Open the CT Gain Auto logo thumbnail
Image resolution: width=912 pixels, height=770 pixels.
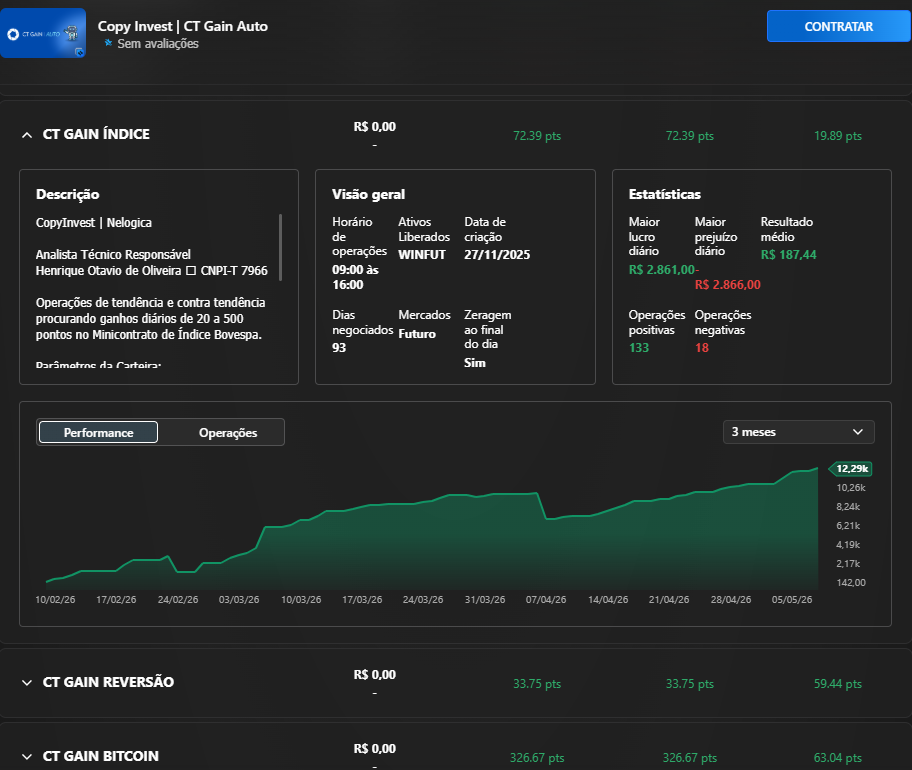click(x=43, y=33)
